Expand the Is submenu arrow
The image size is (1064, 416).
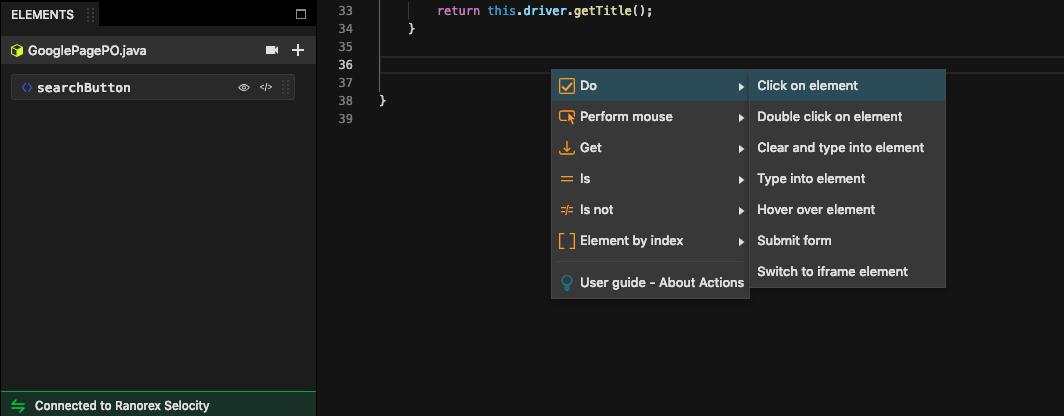(741, 180)
